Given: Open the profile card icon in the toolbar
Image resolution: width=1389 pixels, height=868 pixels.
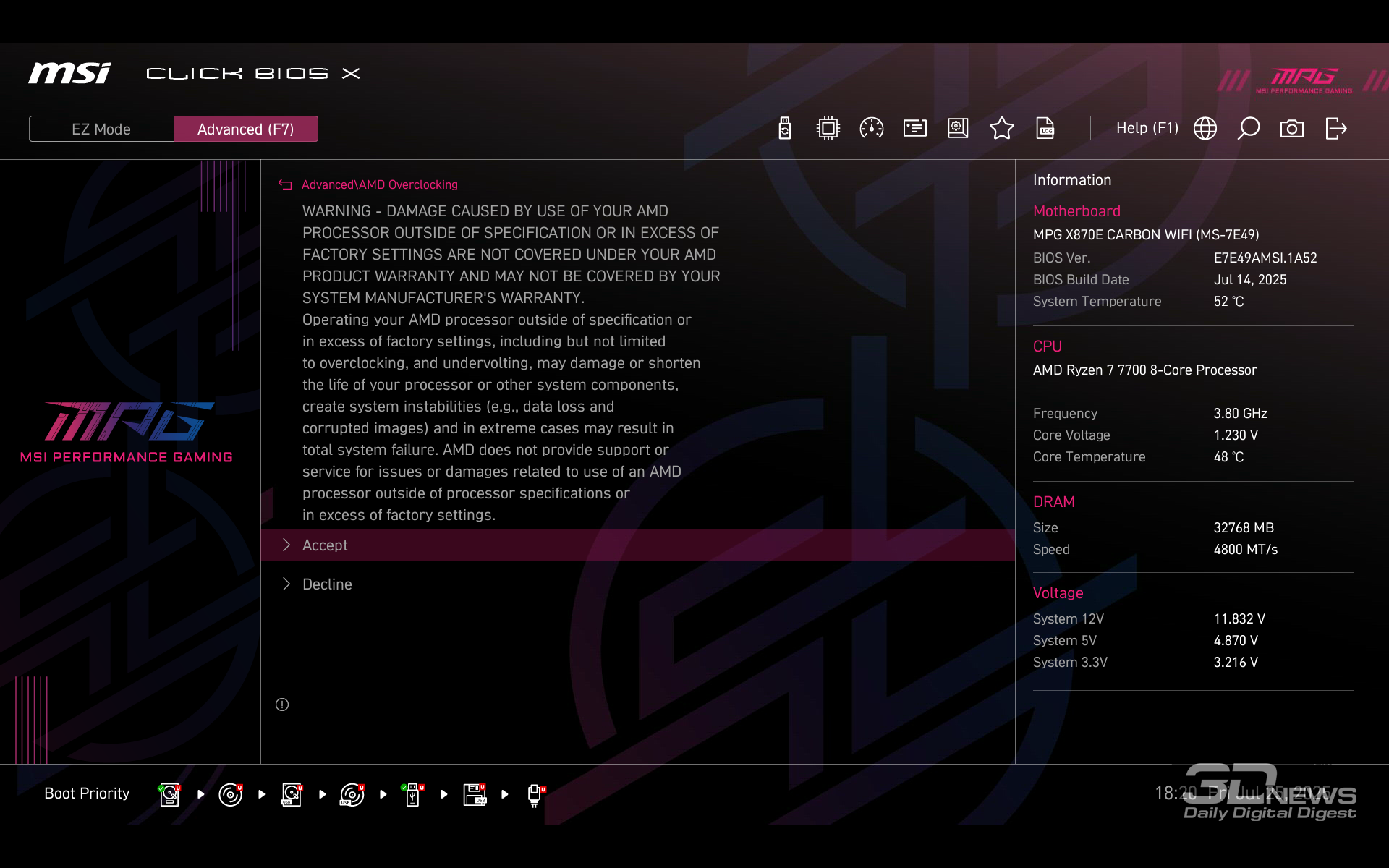Looking at the screenshot, I should pyautogui.click(x=914, y=129).
